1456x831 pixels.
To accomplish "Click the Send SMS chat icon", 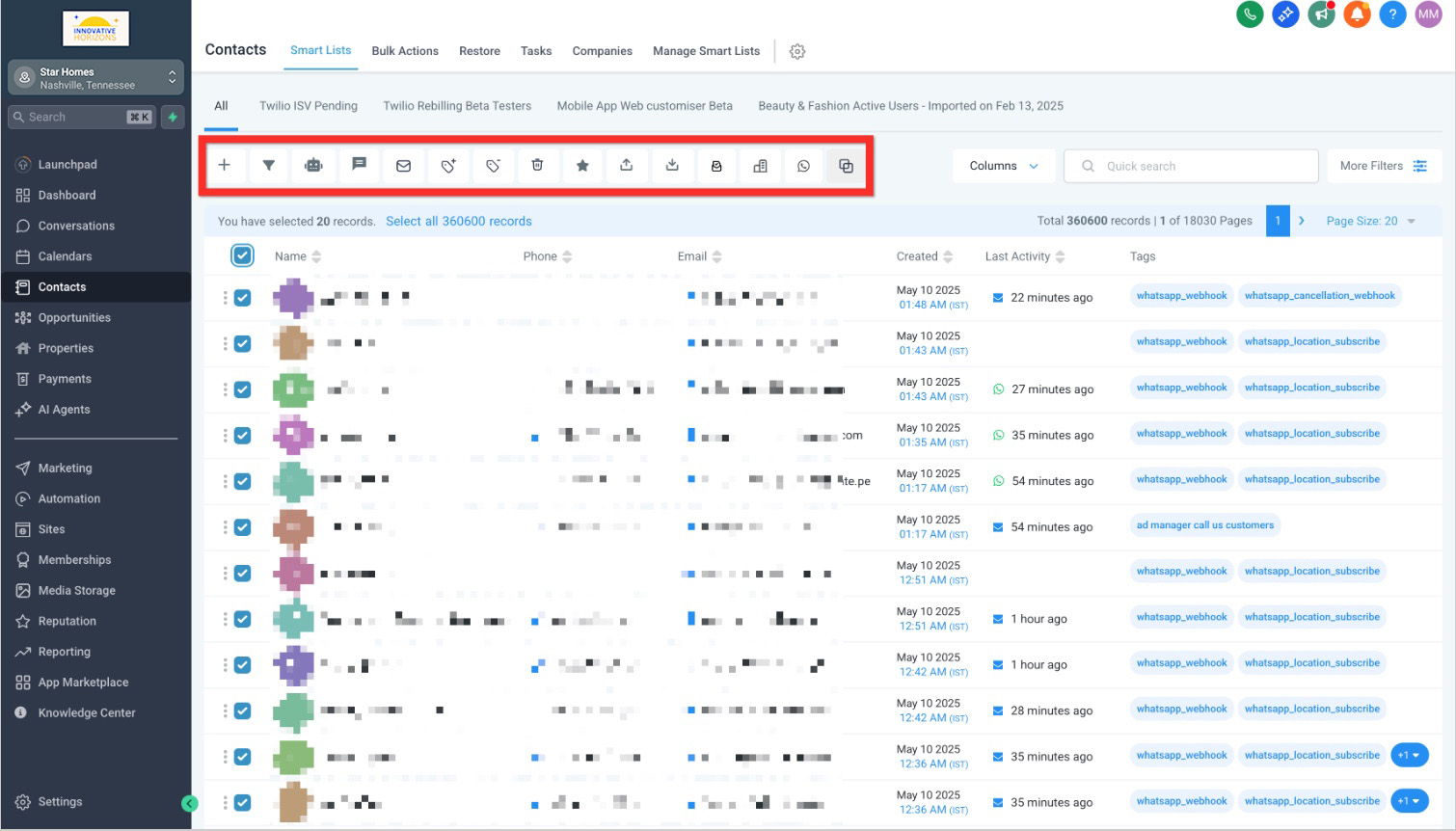I will [x=359, y=165].
